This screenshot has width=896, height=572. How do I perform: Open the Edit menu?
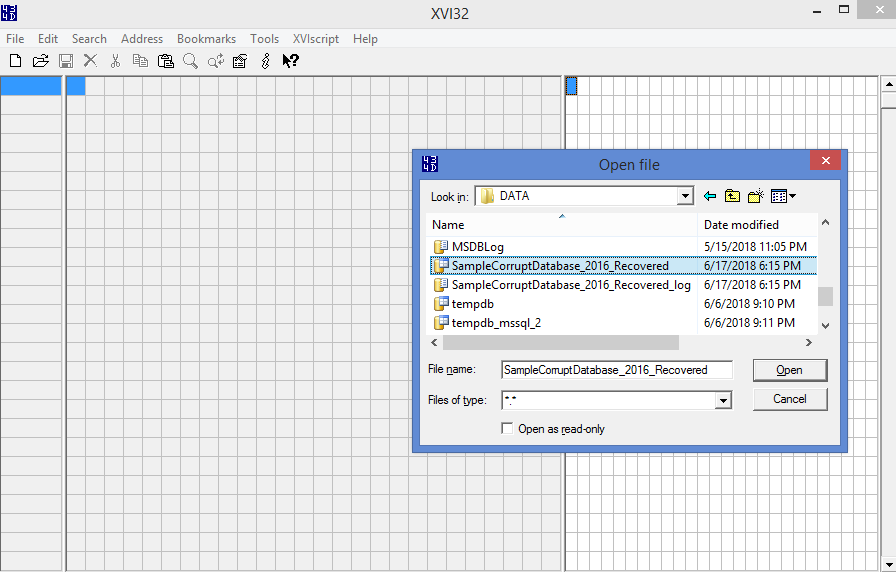tap(48, 39)
